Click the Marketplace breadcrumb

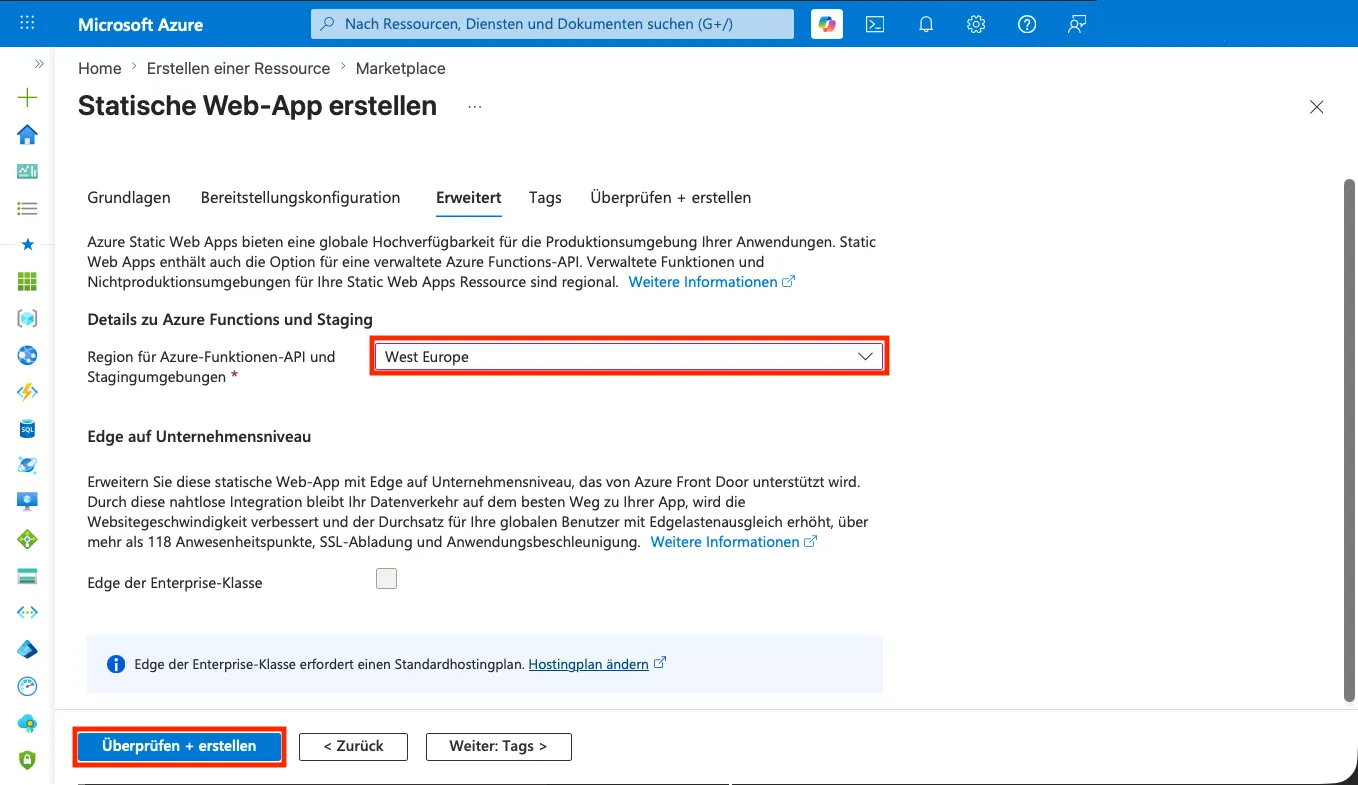coord(401,68)
